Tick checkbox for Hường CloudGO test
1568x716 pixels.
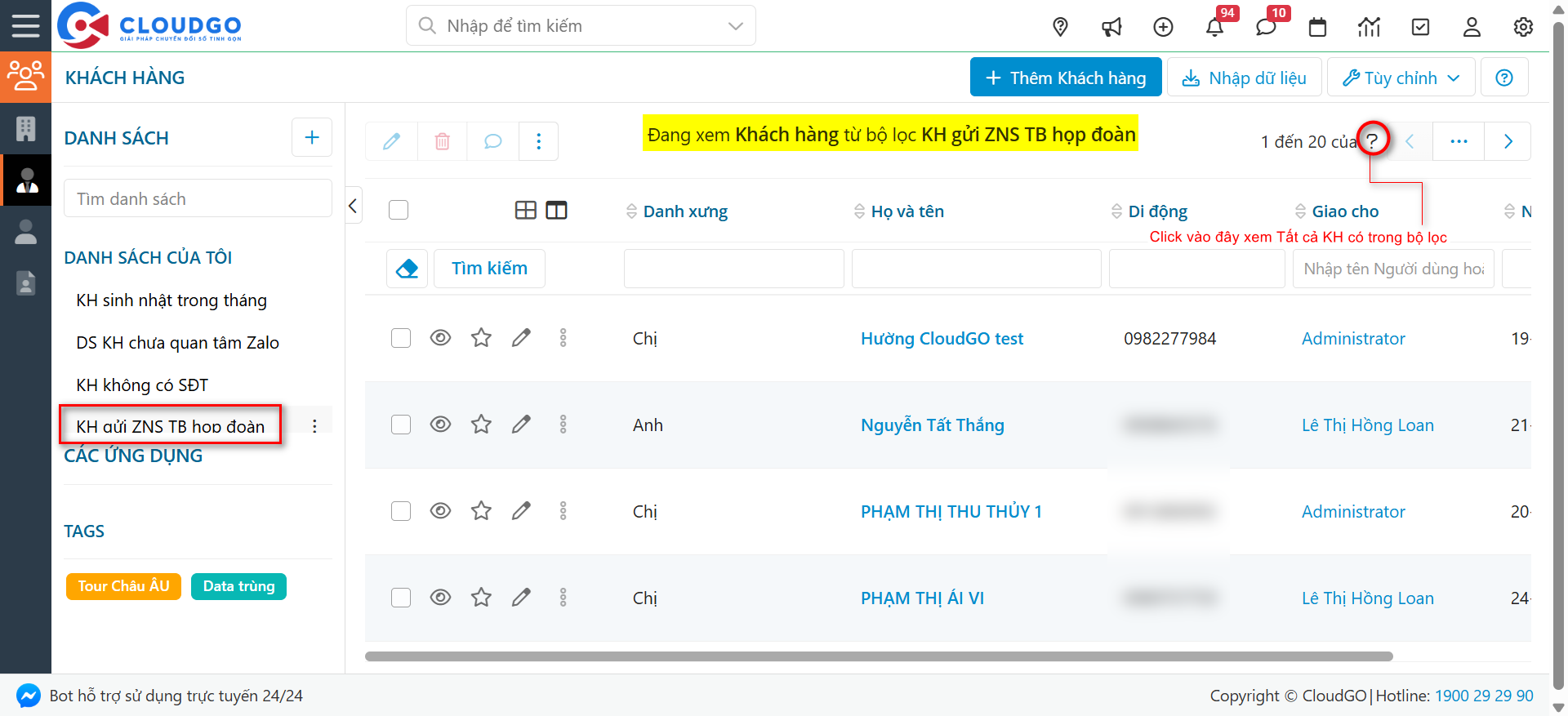point(400,338)
